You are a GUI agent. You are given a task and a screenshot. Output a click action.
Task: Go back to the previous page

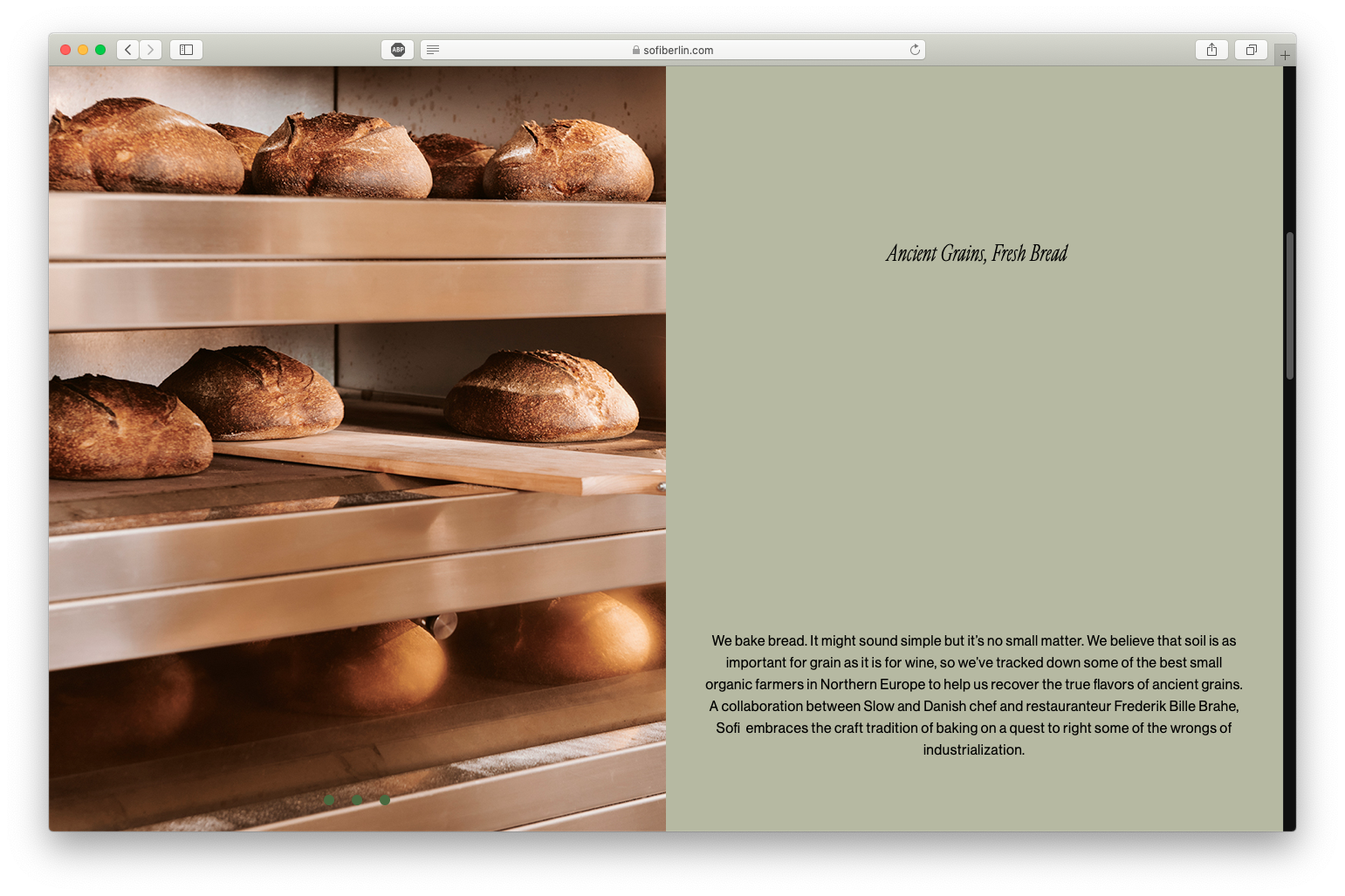(x=128, y=50)
